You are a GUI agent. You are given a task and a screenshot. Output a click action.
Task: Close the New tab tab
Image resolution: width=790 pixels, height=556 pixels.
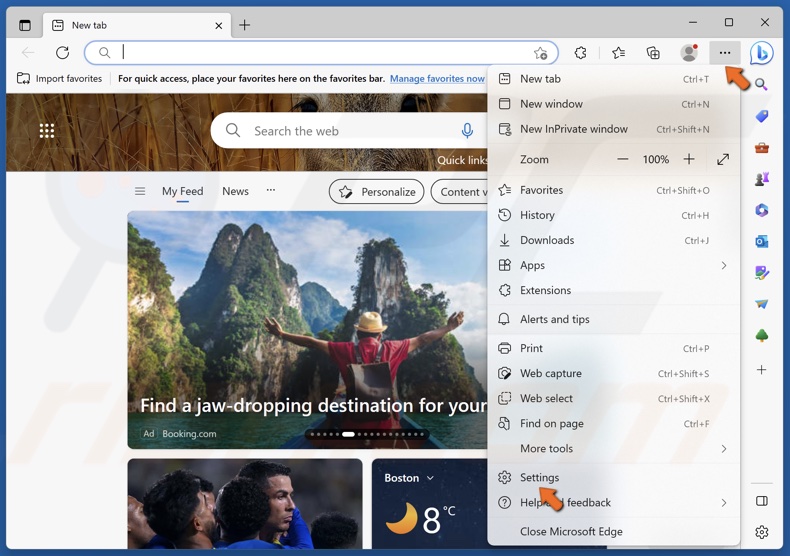tap(219, 26)
